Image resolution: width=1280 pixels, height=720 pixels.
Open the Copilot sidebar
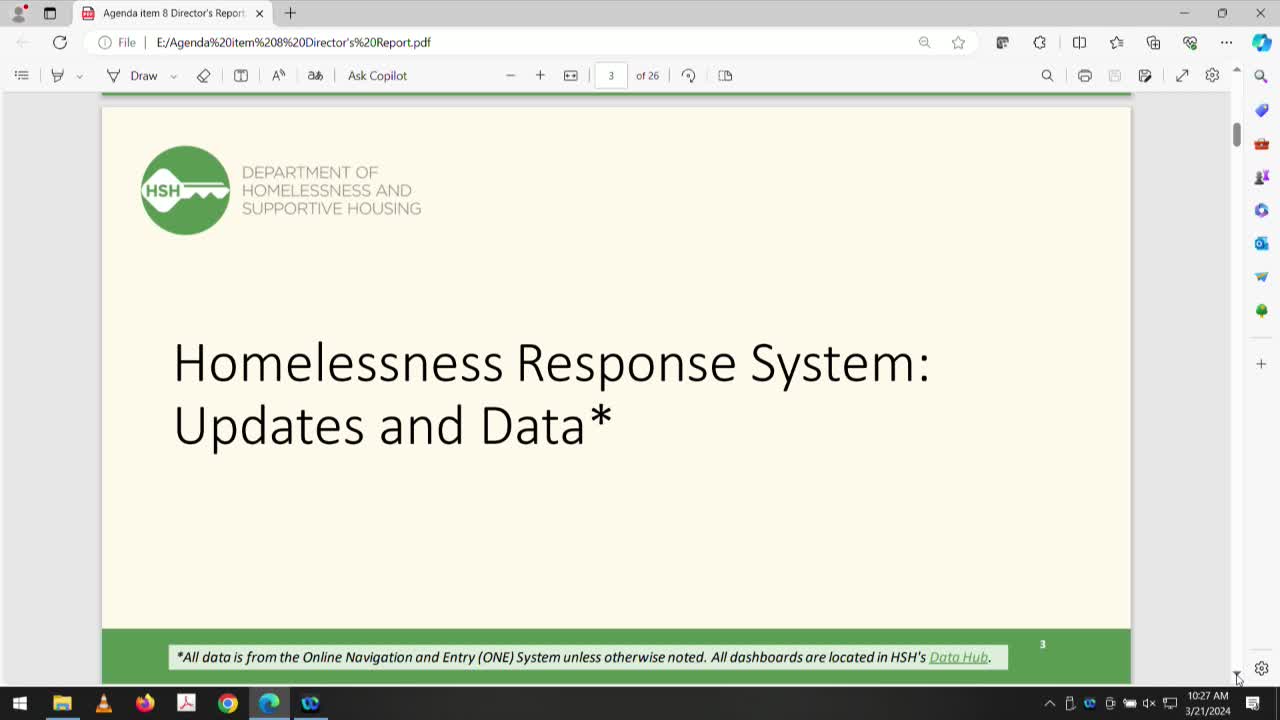pos(1261,42)
